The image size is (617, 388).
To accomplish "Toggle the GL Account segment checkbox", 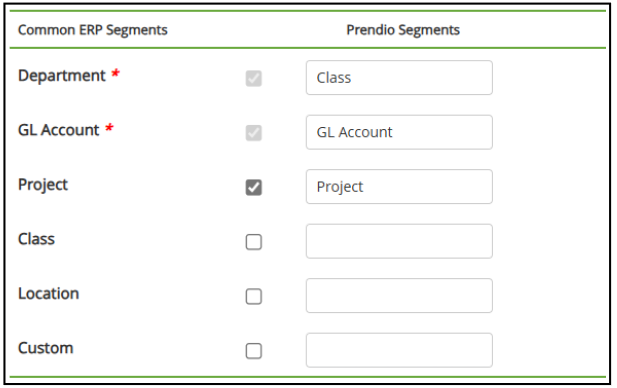I will [x=254, y=133].
